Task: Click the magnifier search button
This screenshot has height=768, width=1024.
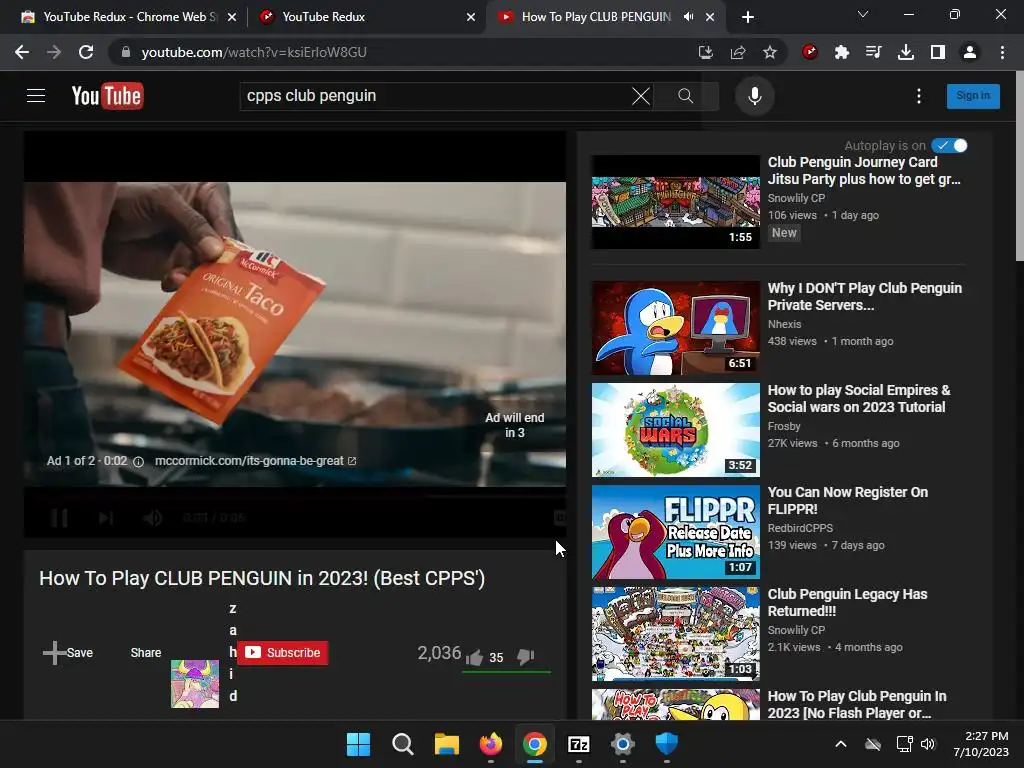Action: (x=685, y=96)
